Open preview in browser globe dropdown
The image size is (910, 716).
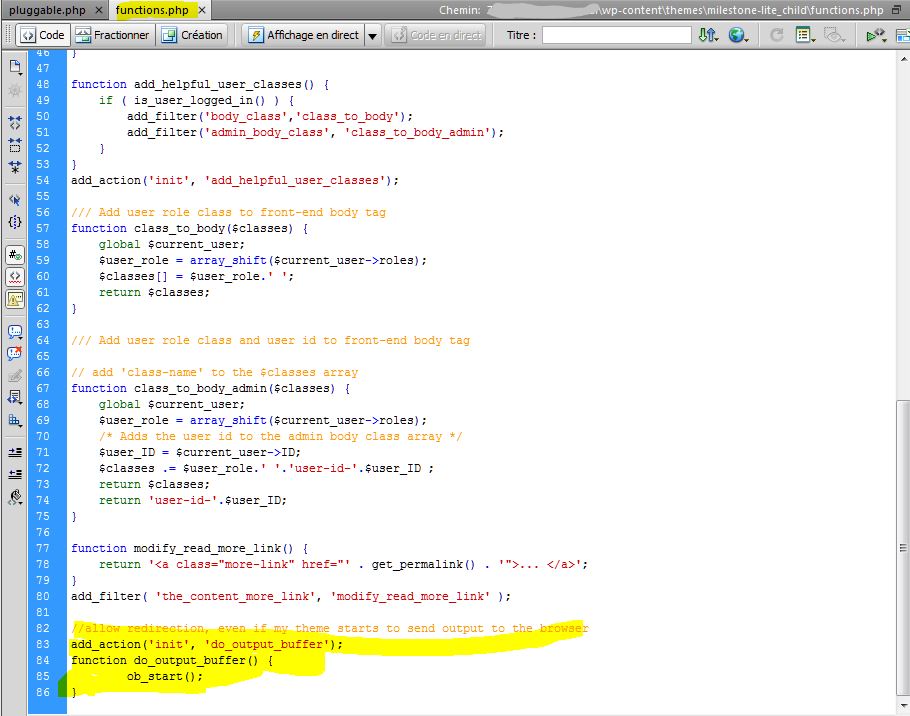(739, 35)
